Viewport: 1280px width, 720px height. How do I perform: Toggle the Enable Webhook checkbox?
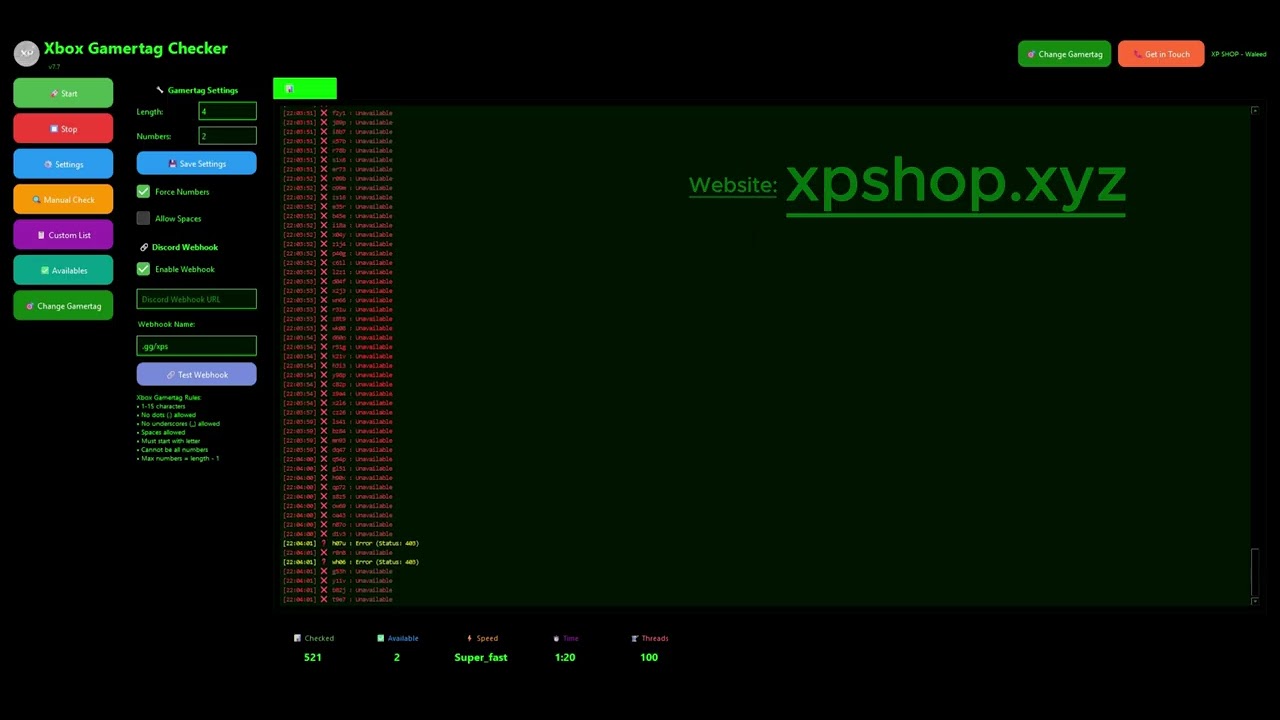click(x=143, y=269)
